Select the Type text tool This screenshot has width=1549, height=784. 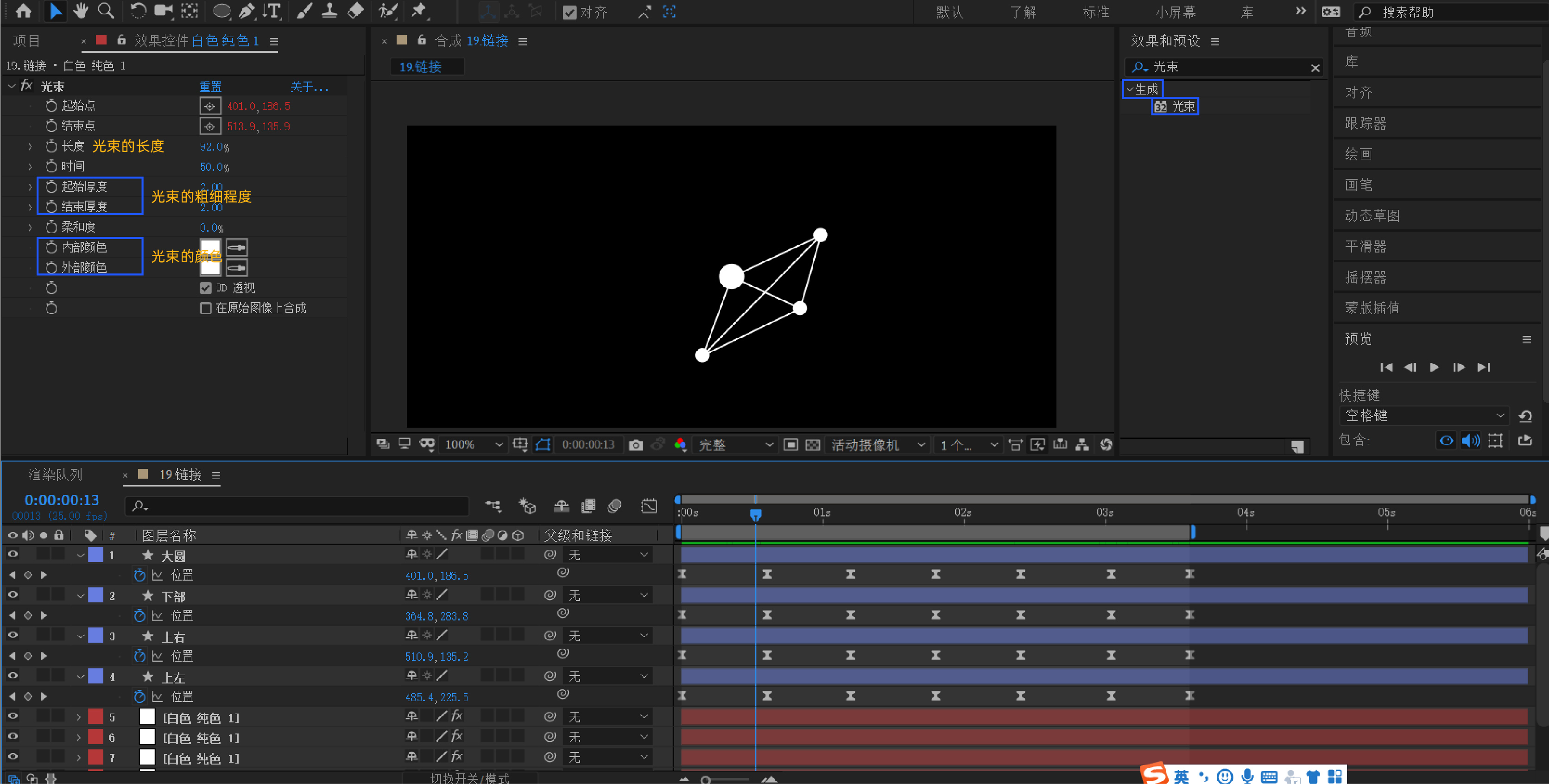pos(272,11)
